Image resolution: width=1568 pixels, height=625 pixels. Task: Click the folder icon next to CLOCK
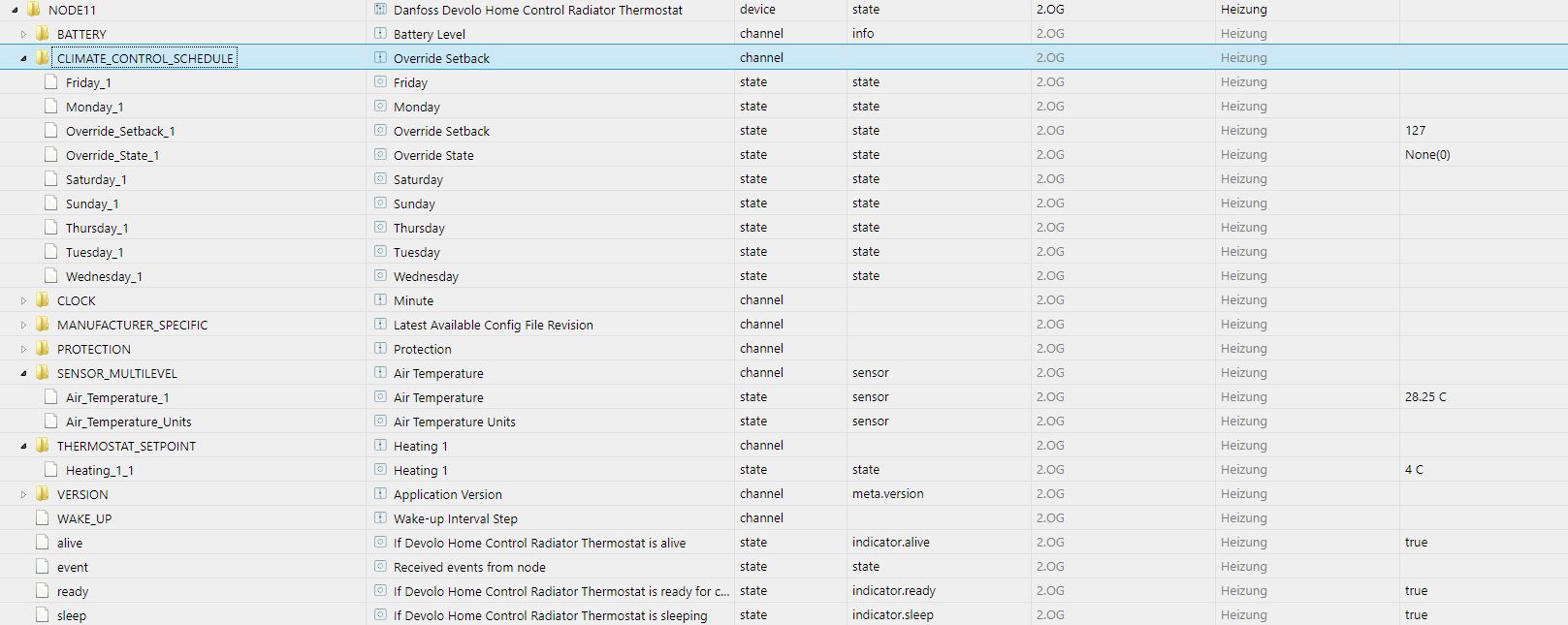tap(43, 300)
